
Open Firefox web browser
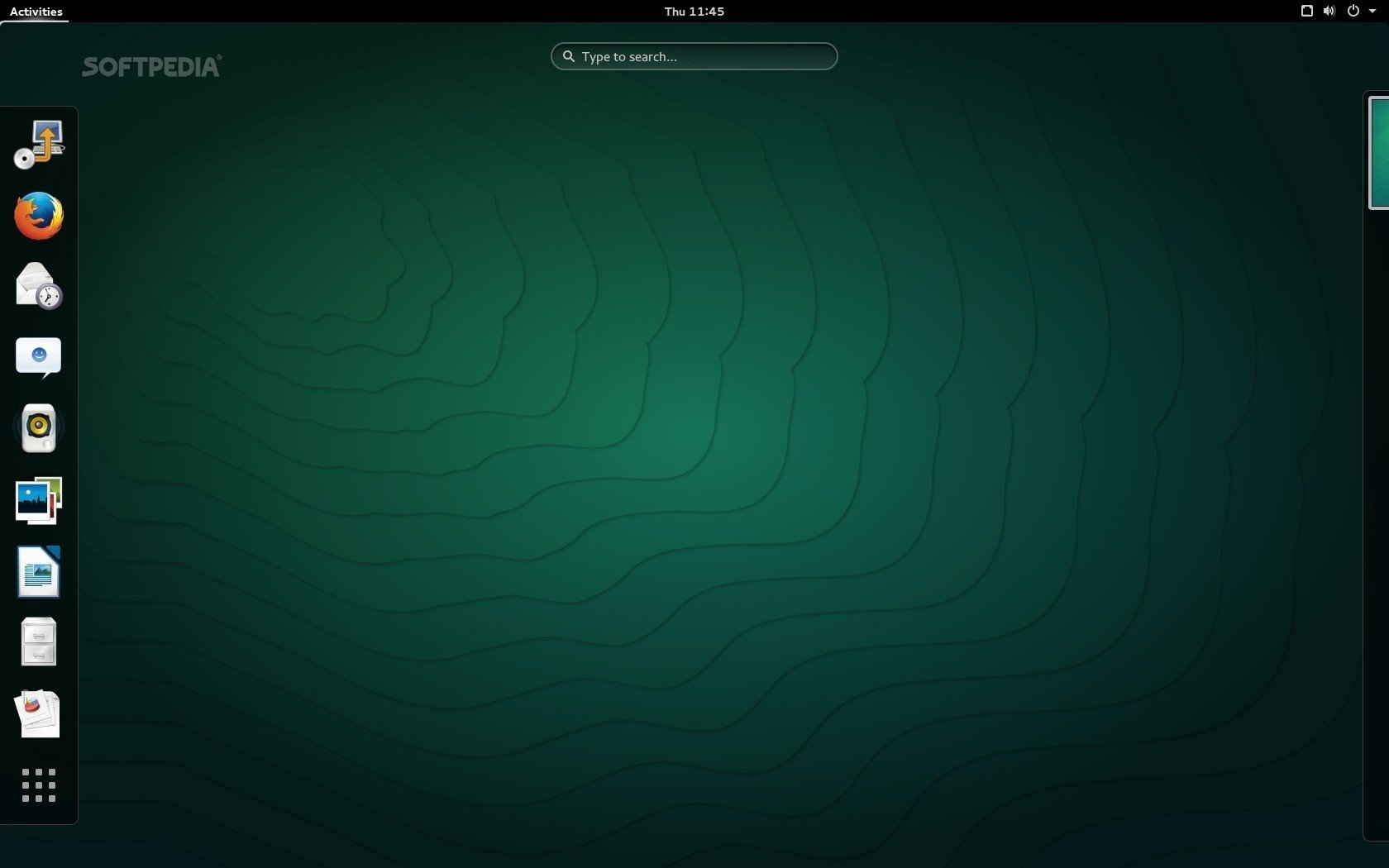pyautogui.click(x=39, y=216)
